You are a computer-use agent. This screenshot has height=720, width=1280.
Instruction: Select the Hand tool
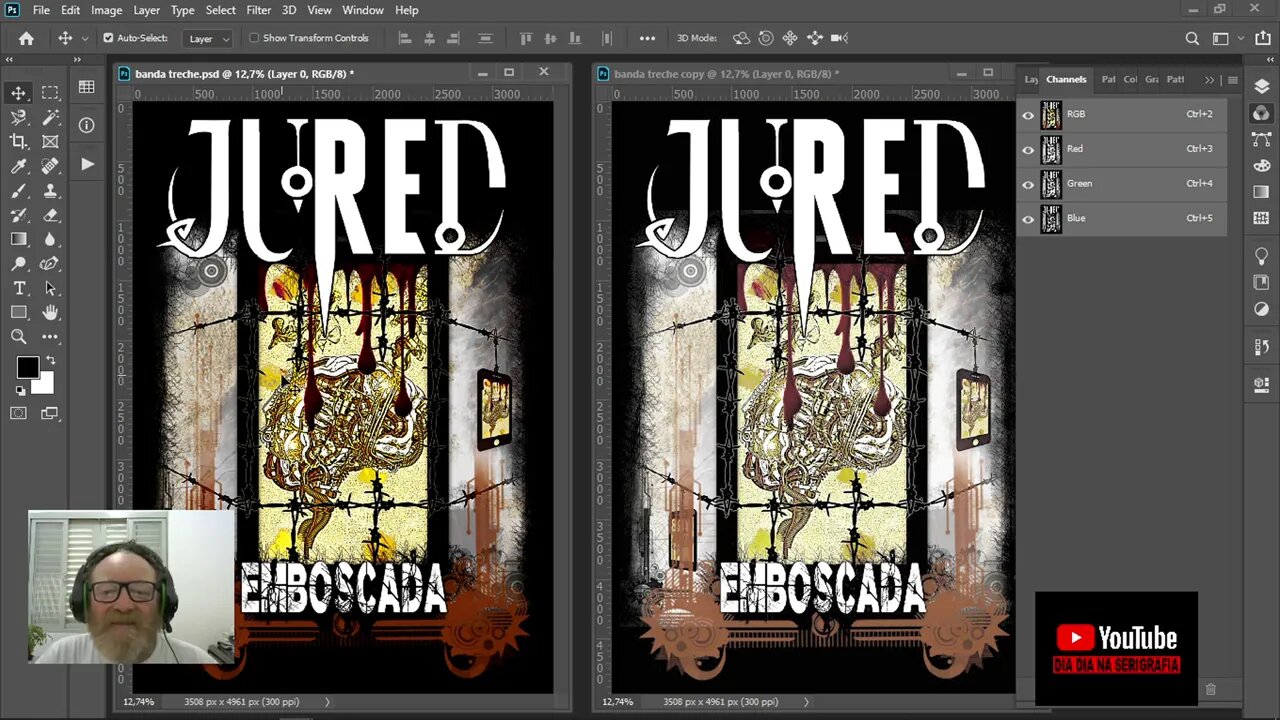coord(50,312)
